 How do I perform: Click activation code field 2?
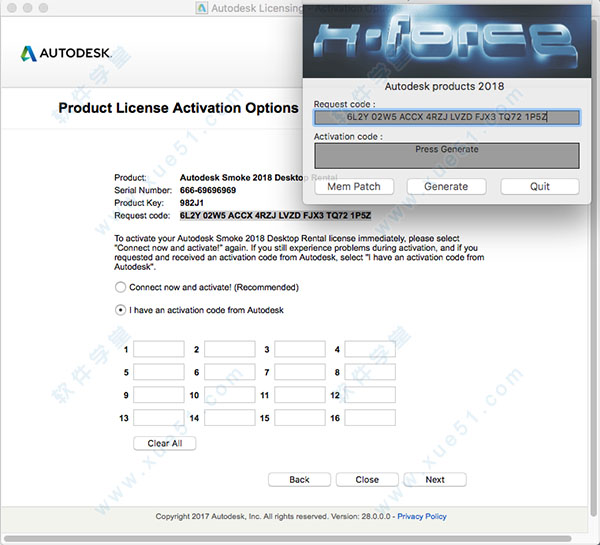pyautogui.click(x=230, y=349)
